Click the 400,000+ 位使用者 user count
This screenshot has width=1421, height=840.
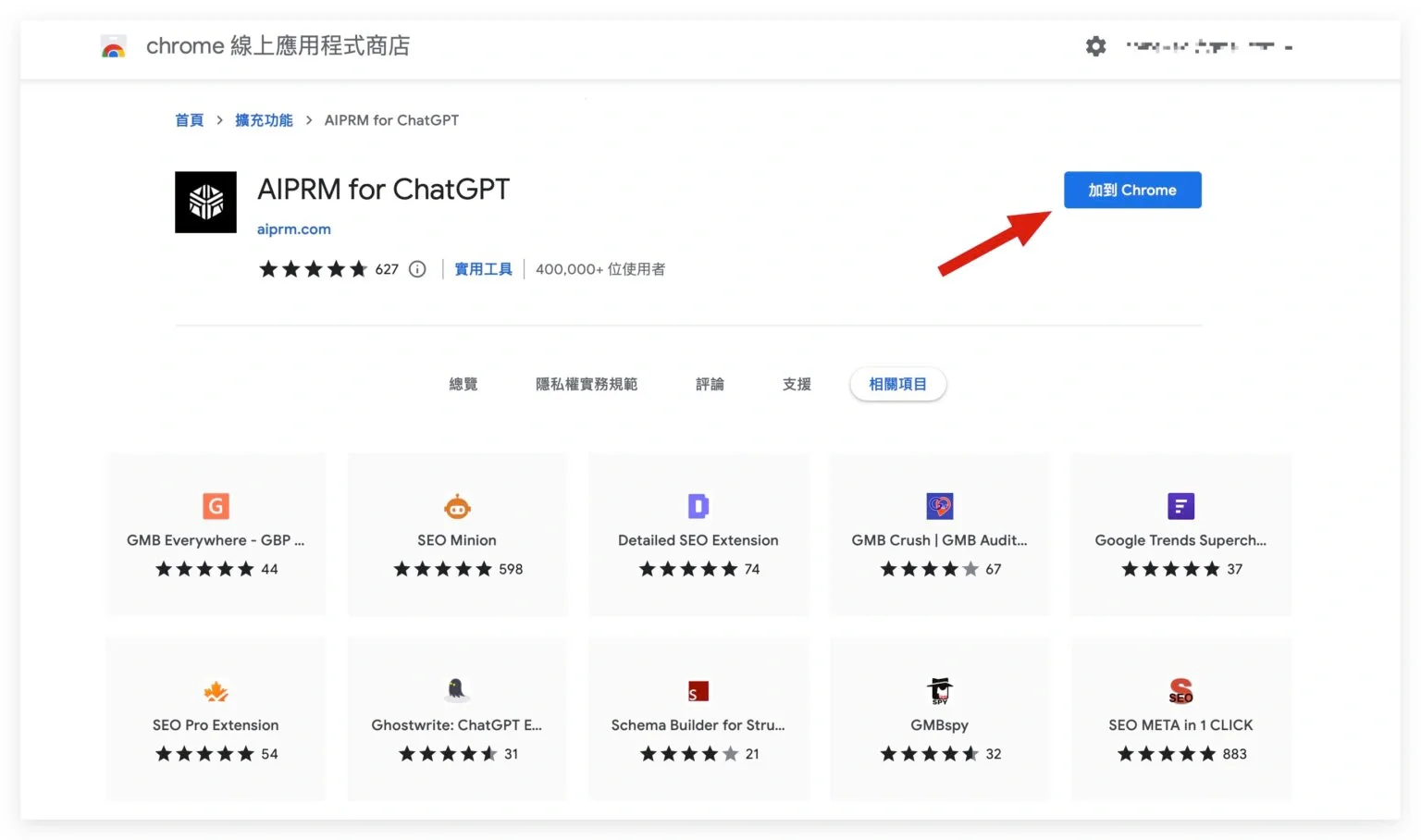600,269
